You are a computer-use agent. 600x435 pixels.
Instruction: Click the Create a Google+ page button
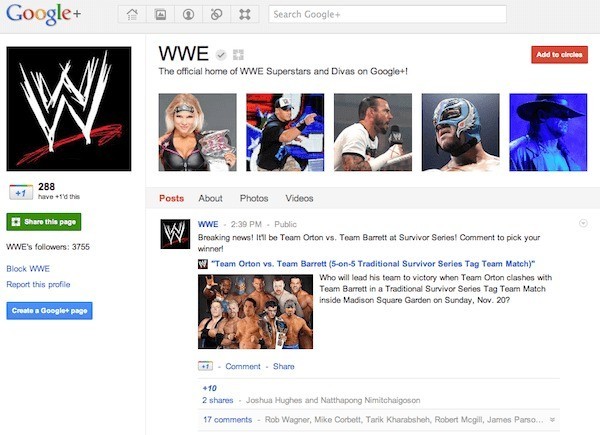coord(49,311)
